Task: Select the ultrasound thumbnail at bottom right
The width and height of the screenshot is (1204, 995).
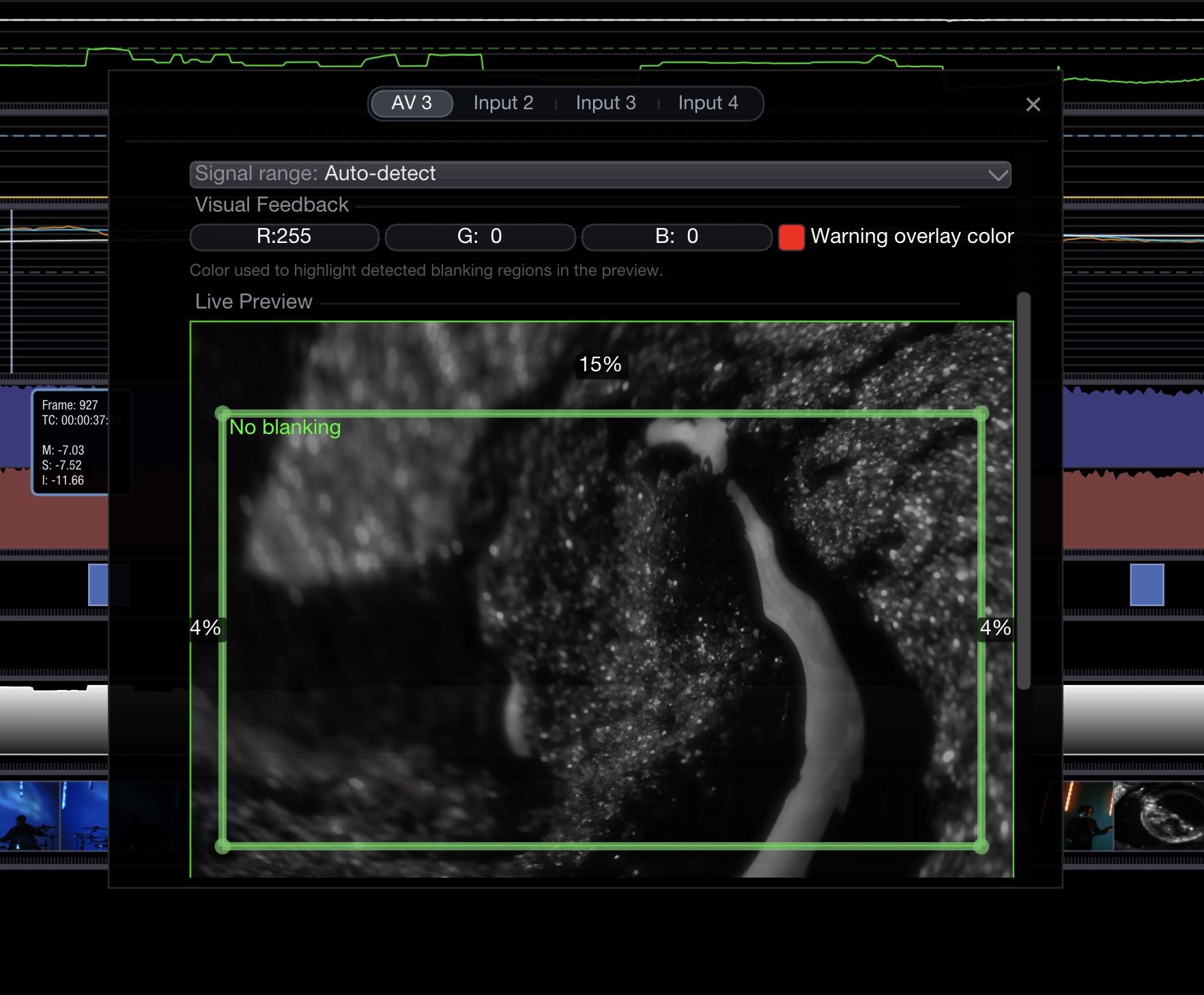Action: 1158,816
